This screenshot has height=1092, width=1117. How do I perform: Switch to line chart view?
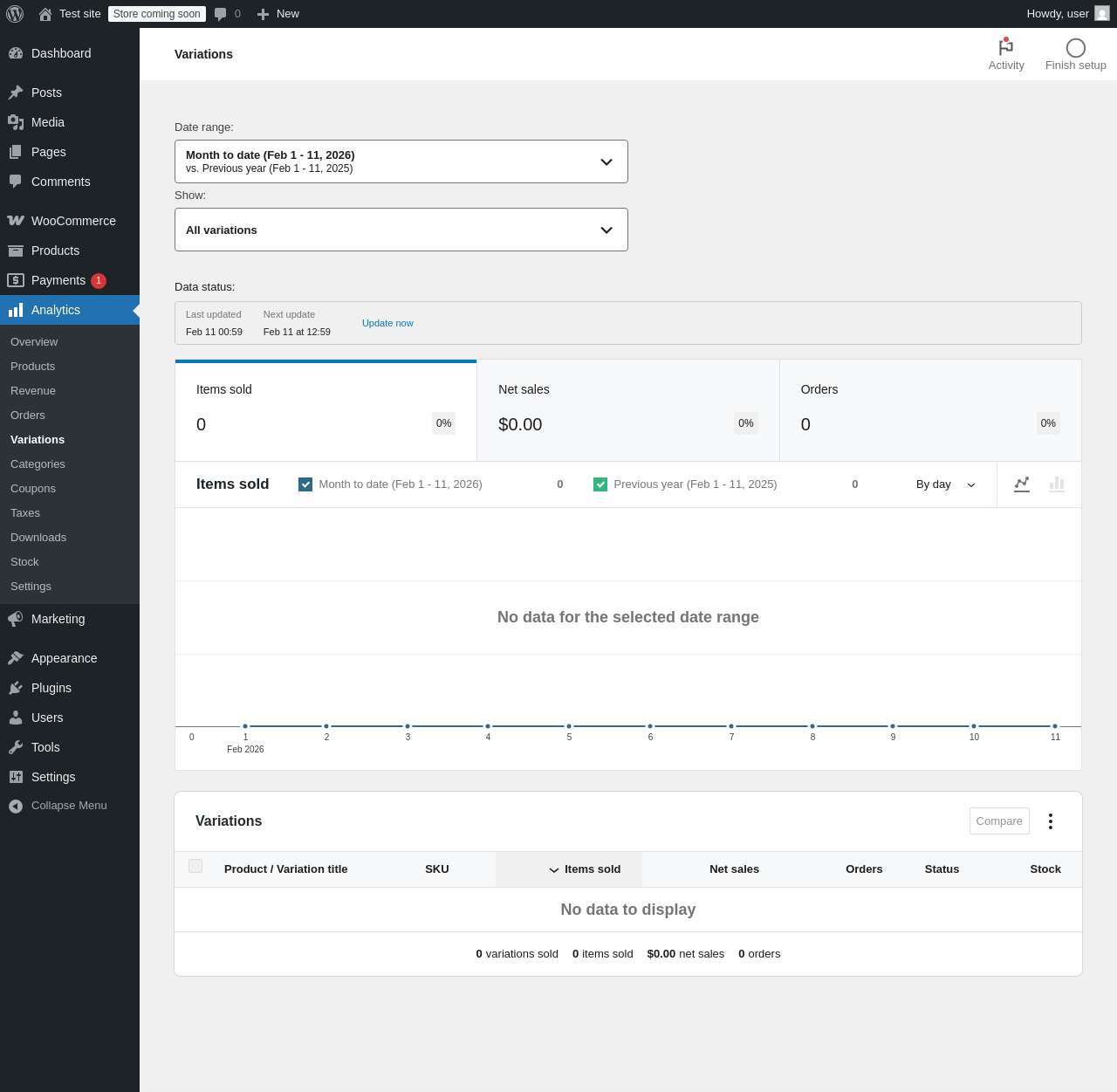tap(1022, 484)
